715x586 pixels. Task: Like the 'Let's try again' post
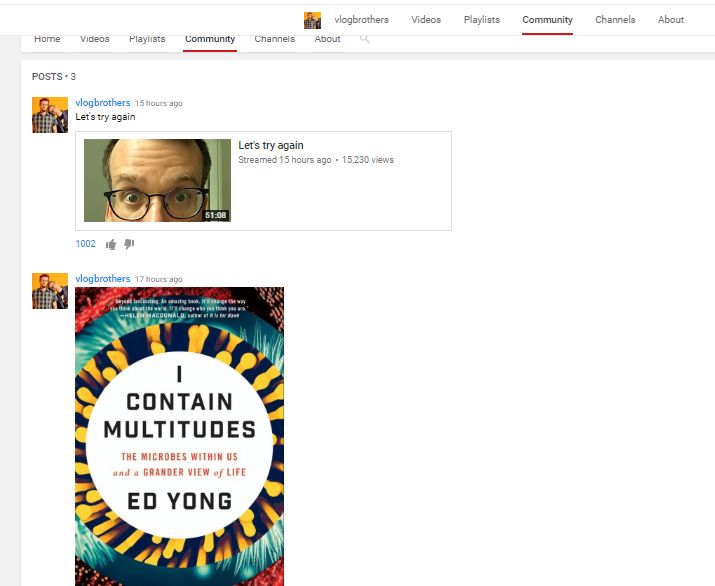pos(111,244)
